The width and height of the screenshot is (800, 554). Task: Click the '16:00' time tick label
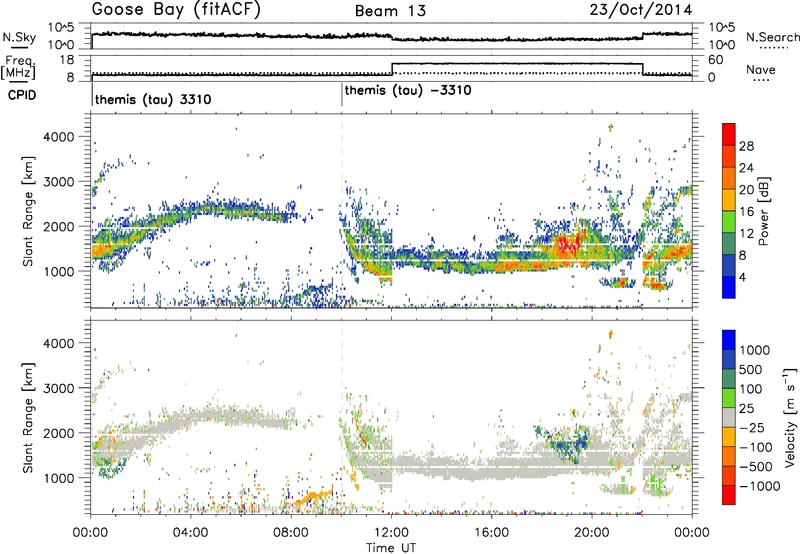(491, 533)
